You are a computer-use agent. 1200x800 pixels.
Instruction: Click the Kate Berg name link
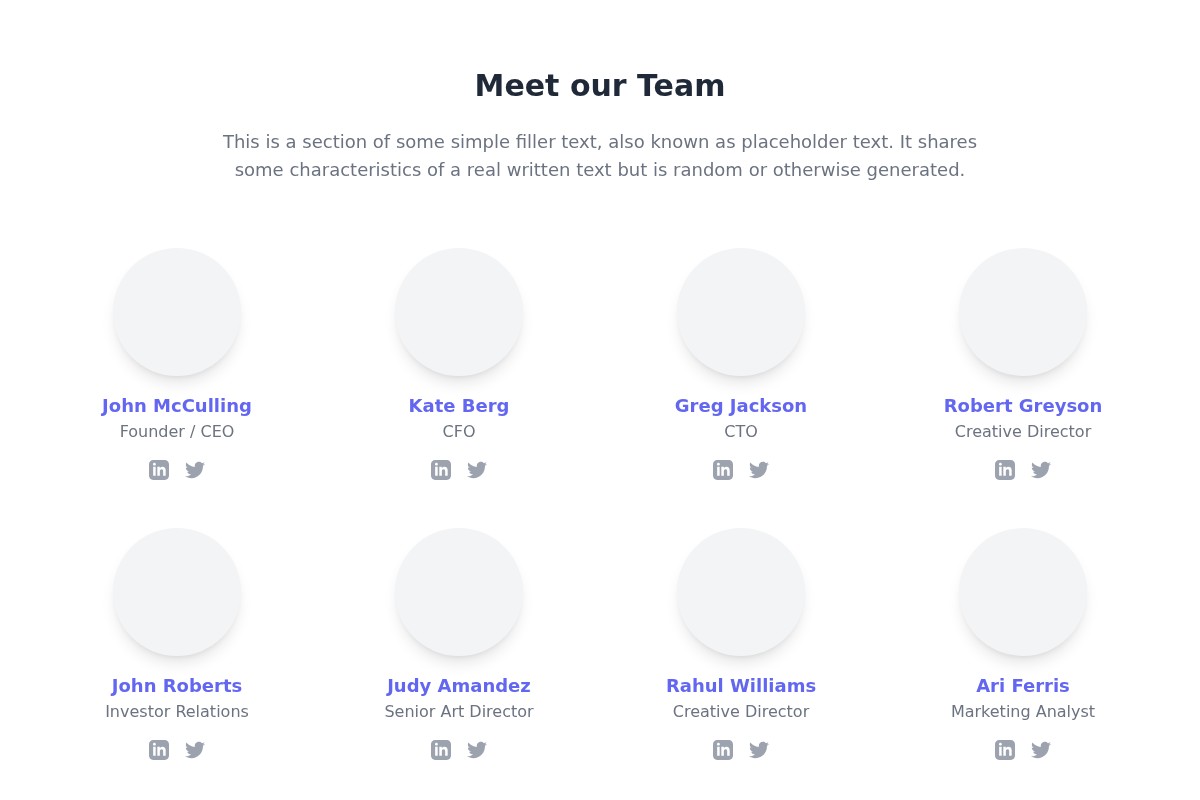pyautogui.click(x=458, y=405)
